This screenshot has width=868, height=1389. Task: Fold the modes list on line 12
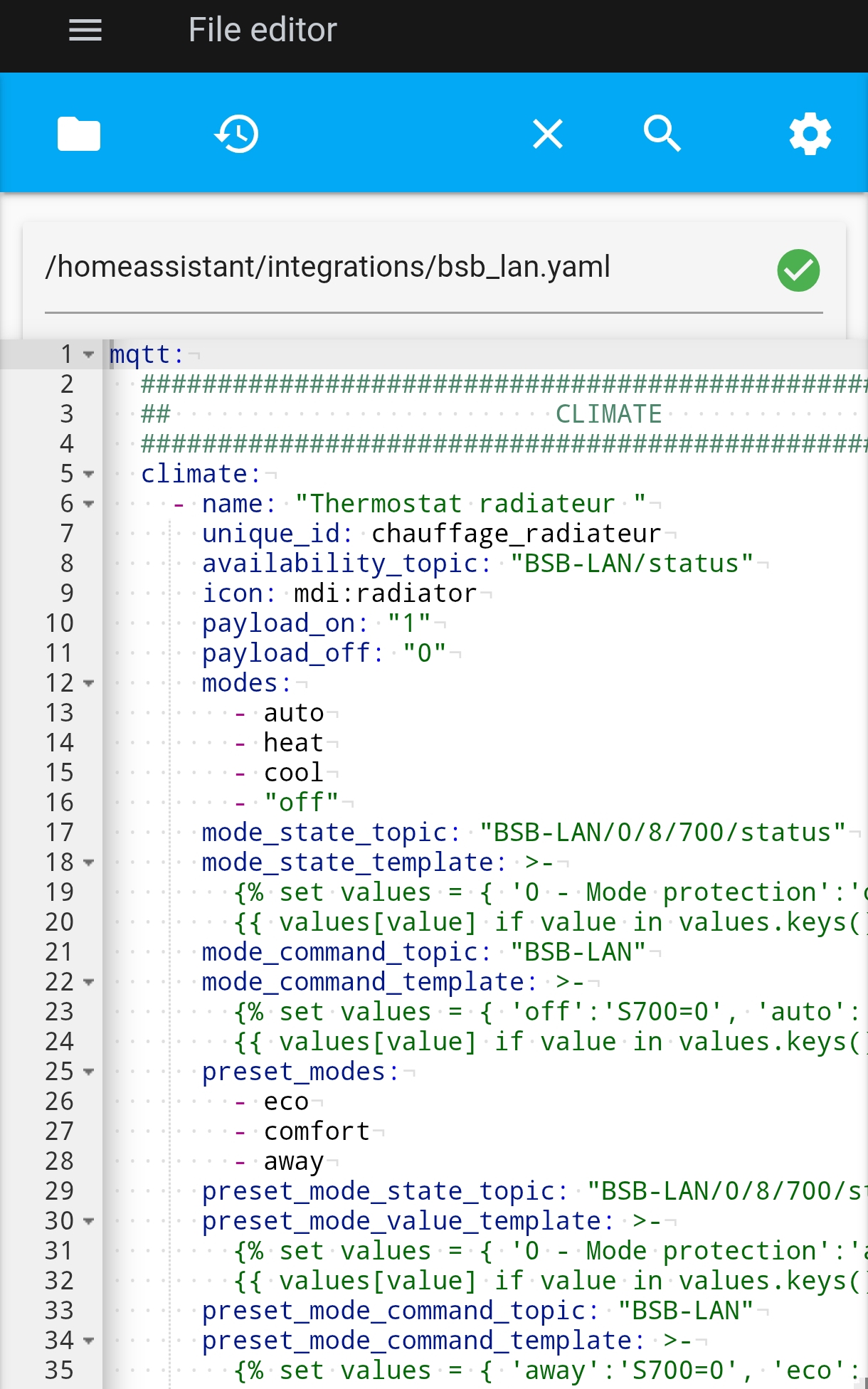(89, 683)
